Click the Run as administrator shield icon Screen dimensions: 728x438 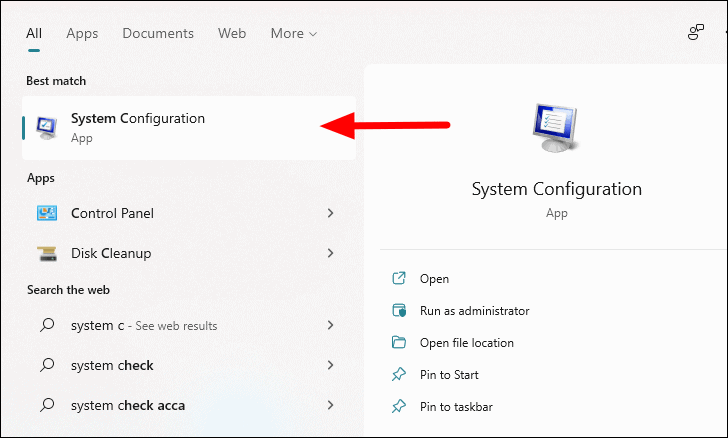(399, 310)
